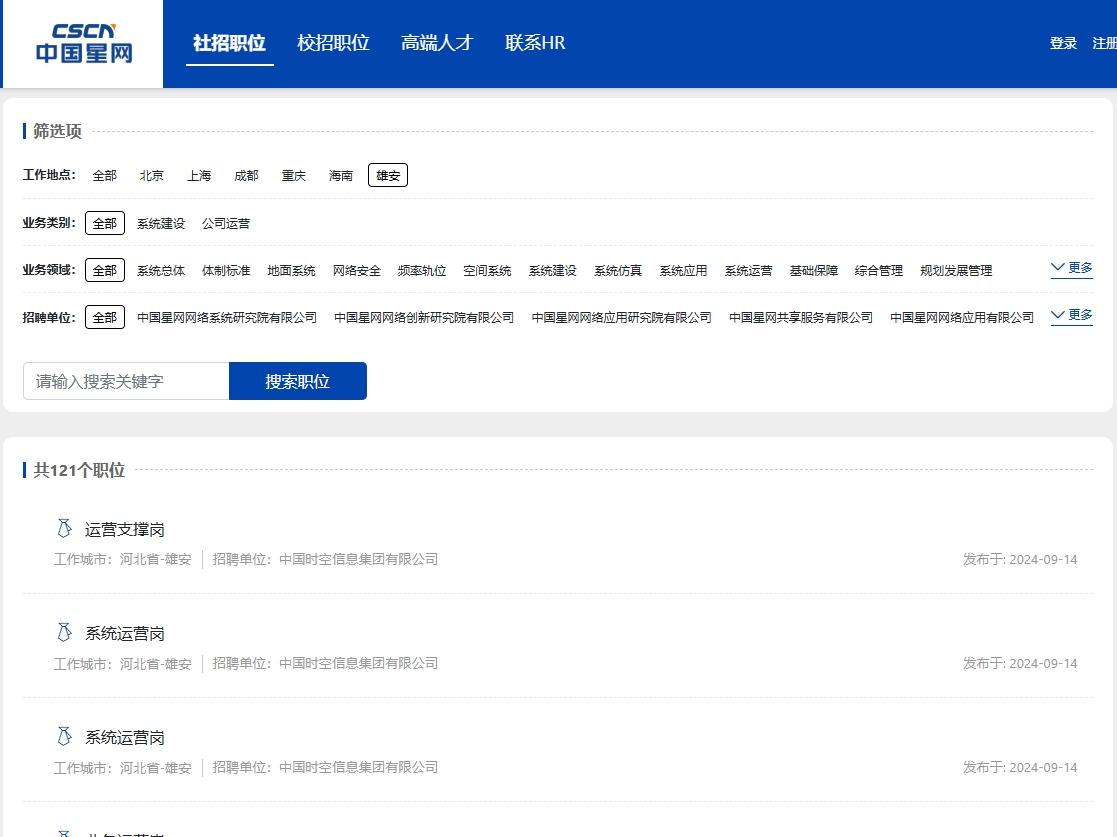Select 全部 under 业务领域
The height and width of the screenshot is (837, 1117).
pos(105,270)
